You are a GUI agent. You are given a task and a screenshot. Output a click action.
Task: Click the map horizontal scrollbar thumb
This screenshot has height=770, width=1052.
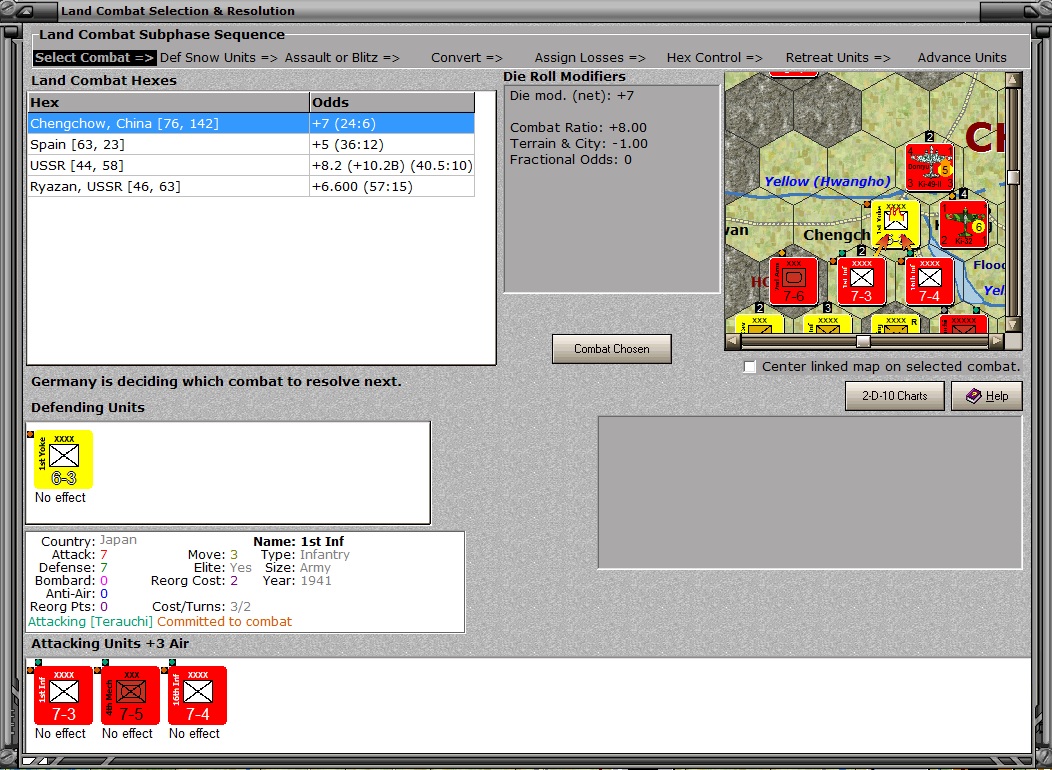863,341
